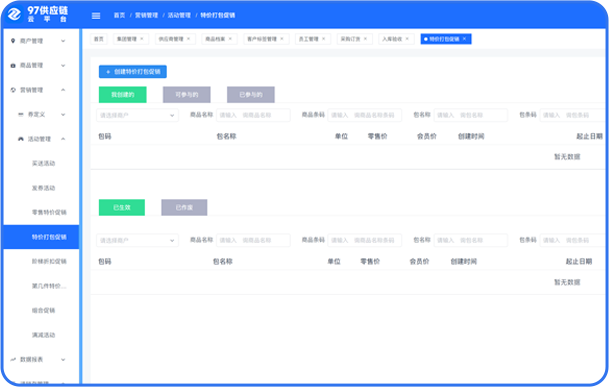Image resolution: width=609 pixels, height=387 pixels.
Task: Switch to the 首页 page tab
Action: coord(99,39)
